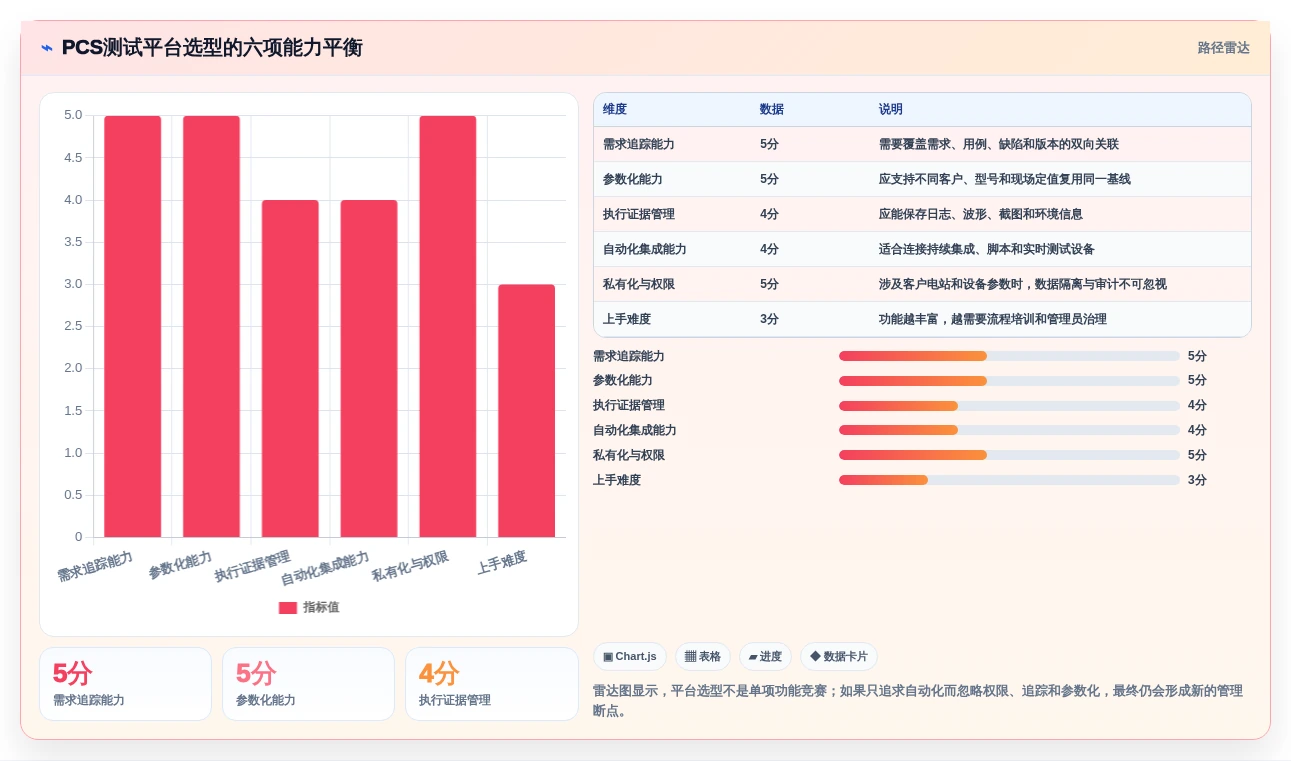Viewport: 1291px width, 761px height.
Task: Click the lightning icon beside the title
Action: click(47, 48)
